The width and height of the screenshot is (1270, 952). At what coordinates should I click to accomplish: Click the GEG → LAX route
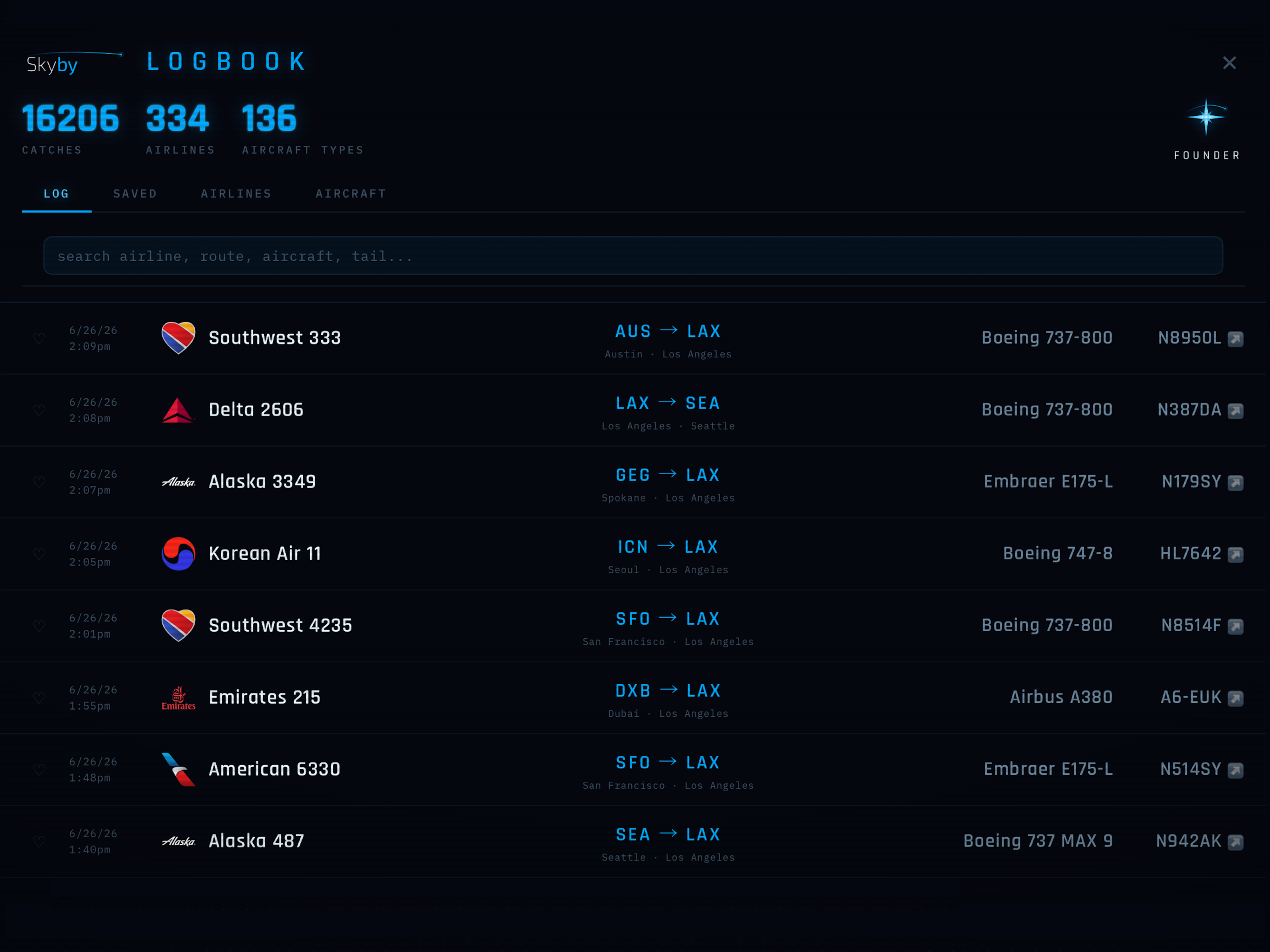click(668, 475)
